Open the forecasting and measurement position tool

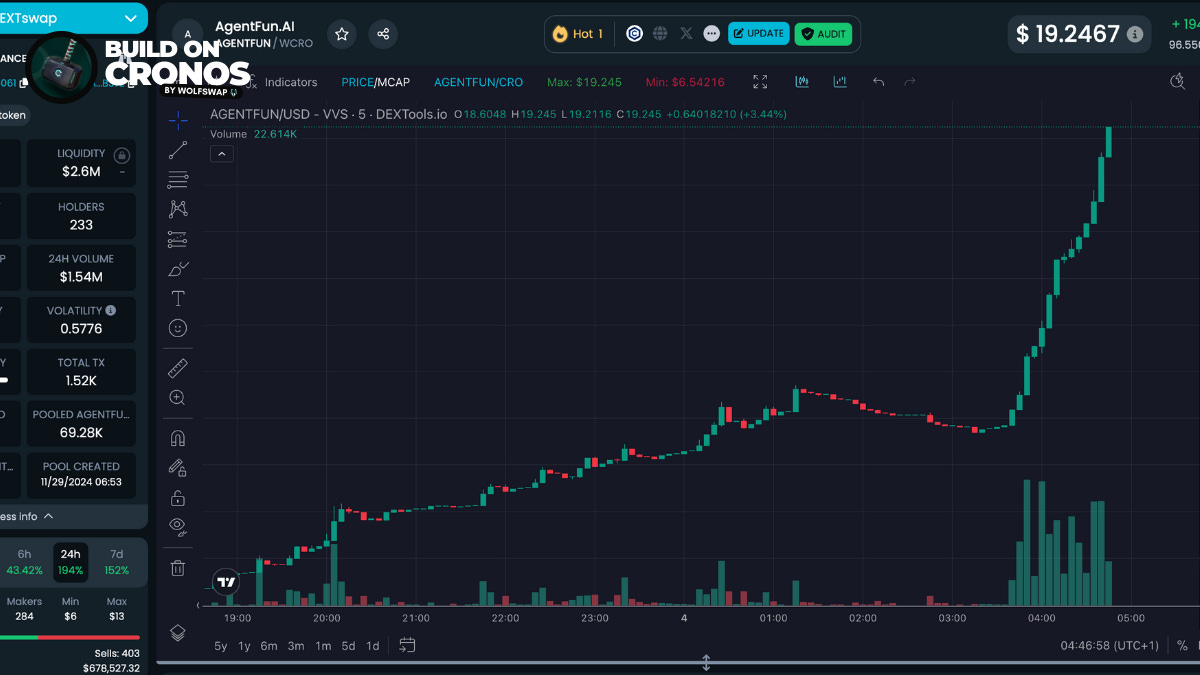coord(178,239)
